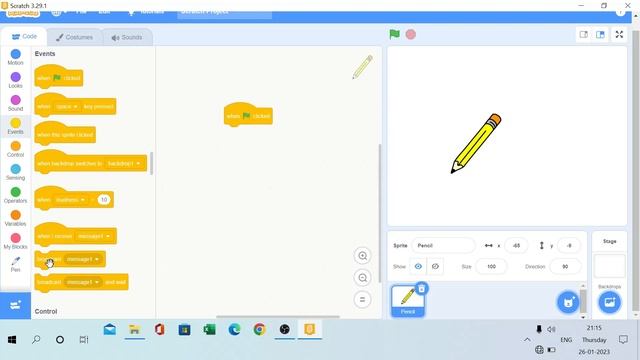Click the sprite Direction field
Viewport: 640px width, 360px height.
pos(565,267)
